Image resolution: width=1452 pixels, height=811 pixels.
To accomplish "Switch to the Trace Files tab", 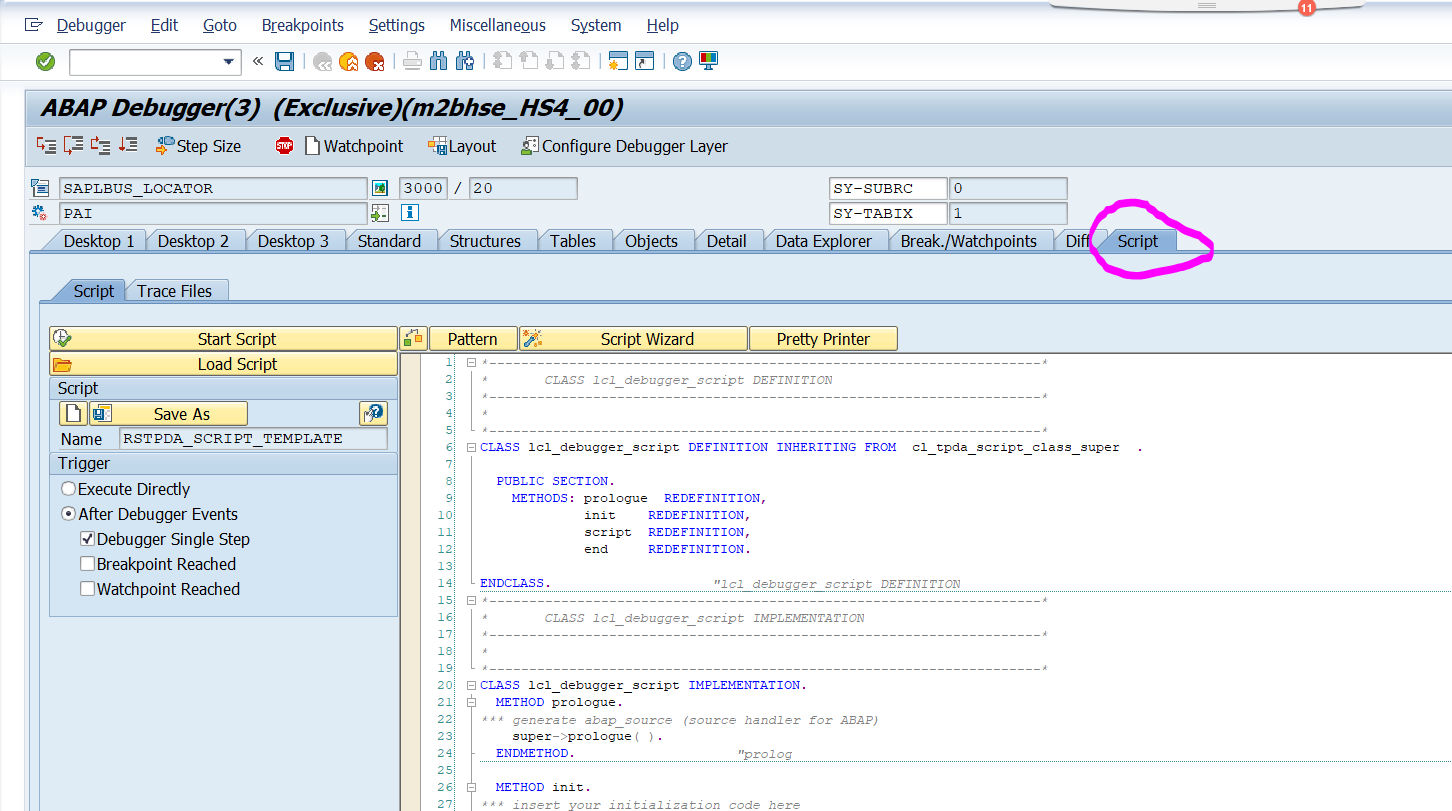I will (176, 291).
